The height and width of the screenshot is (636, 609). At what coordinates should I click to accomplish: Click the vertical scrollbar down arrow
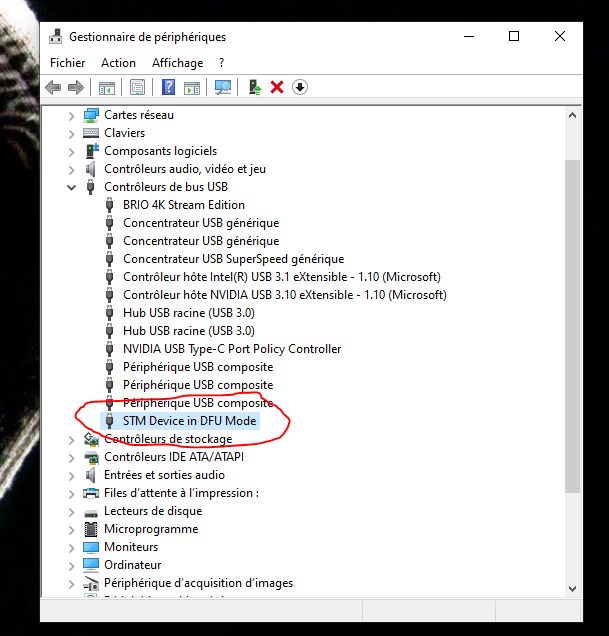pos(573,589)
